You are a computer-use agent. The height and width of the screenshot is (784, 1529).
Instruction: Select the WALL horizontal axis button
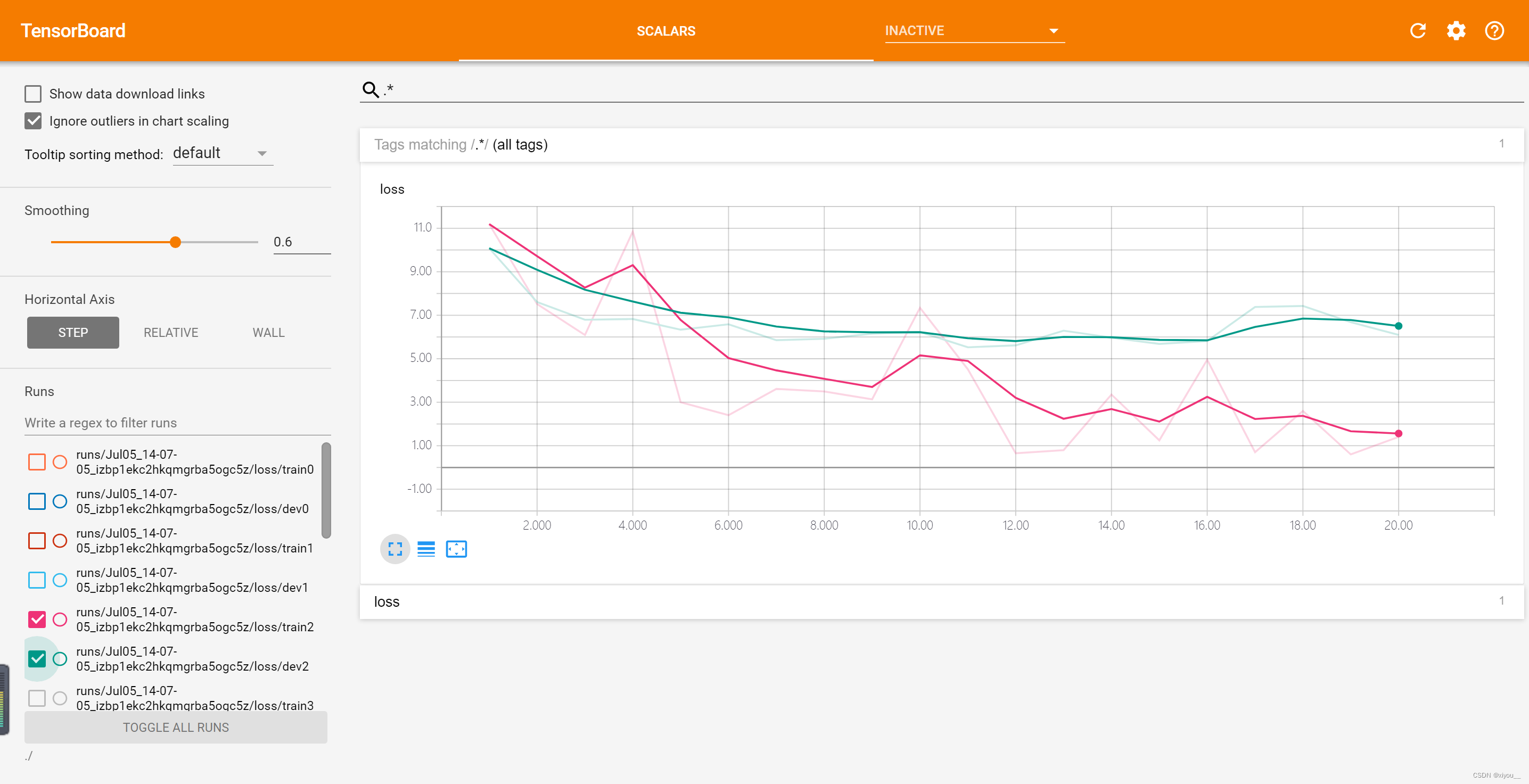[x=268, y=333]
